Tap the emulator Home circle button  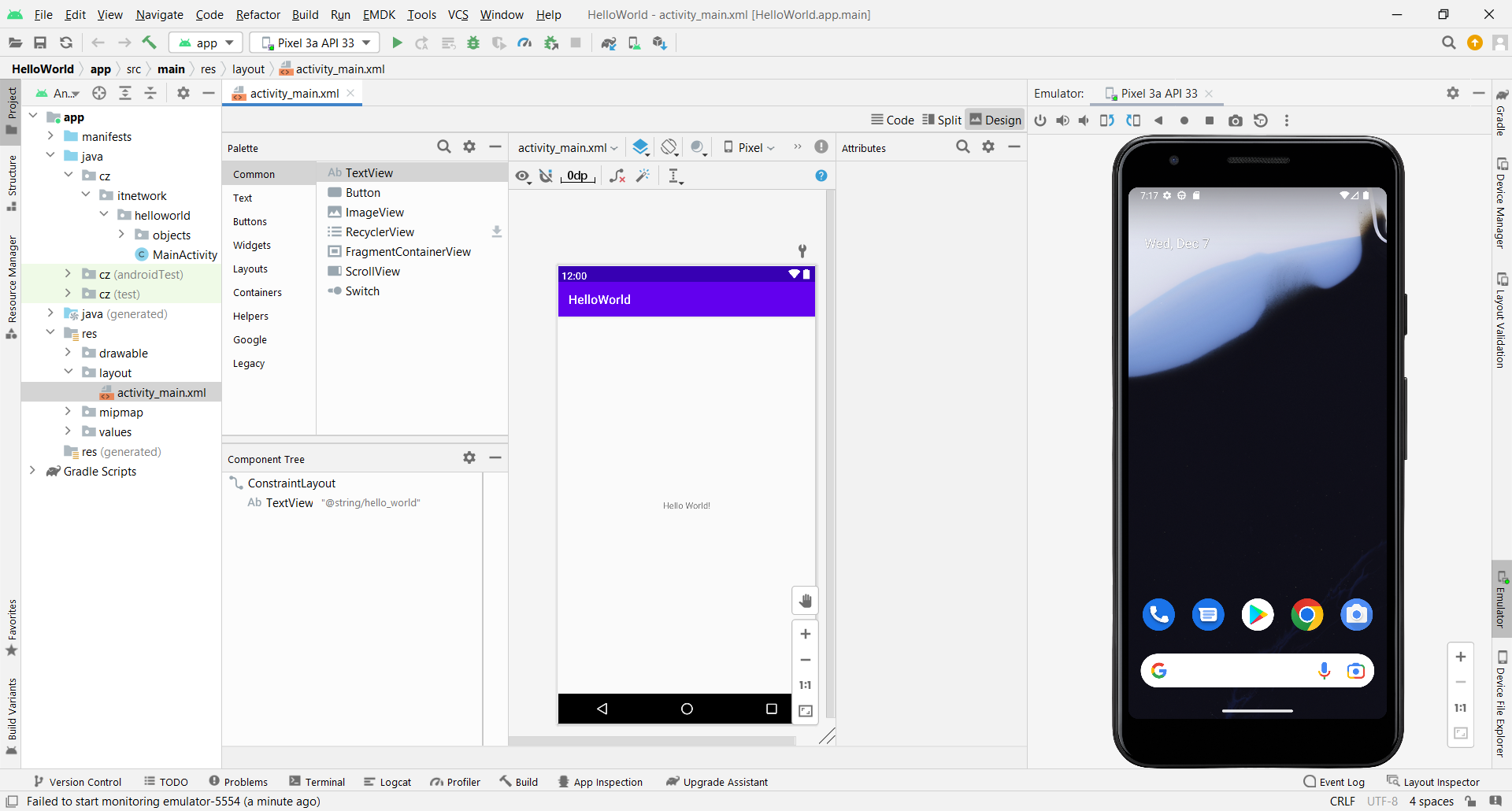(1184, 120)
